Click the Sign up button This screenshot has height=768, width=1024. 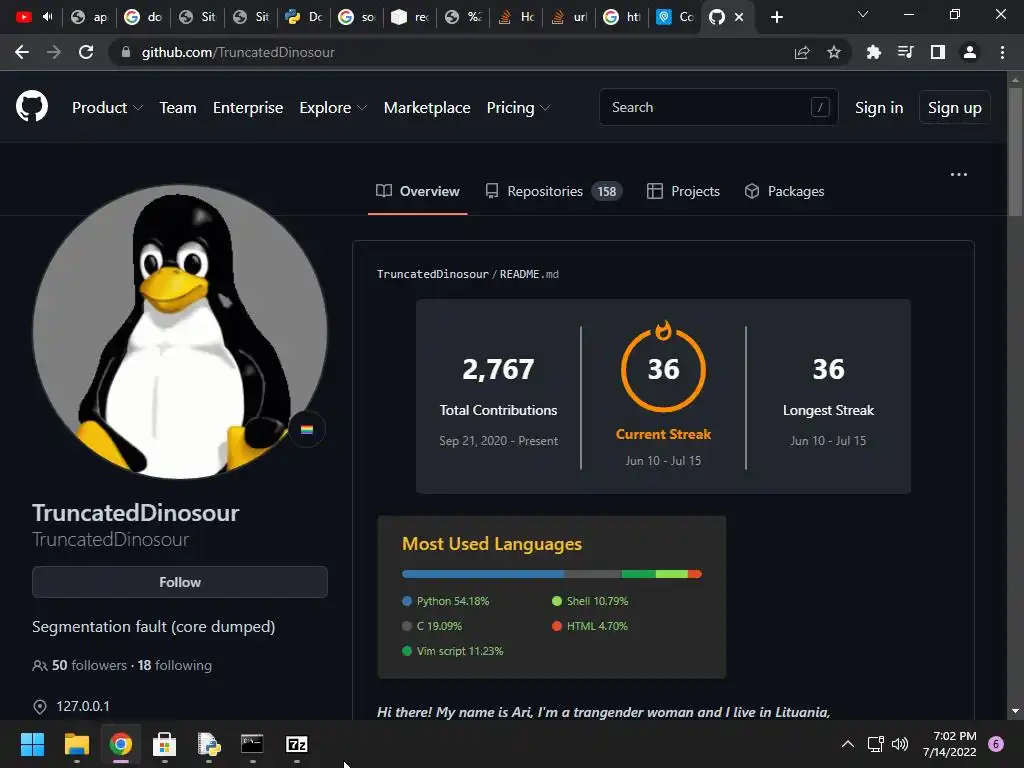pyautogui.click(x=955, y=108)
